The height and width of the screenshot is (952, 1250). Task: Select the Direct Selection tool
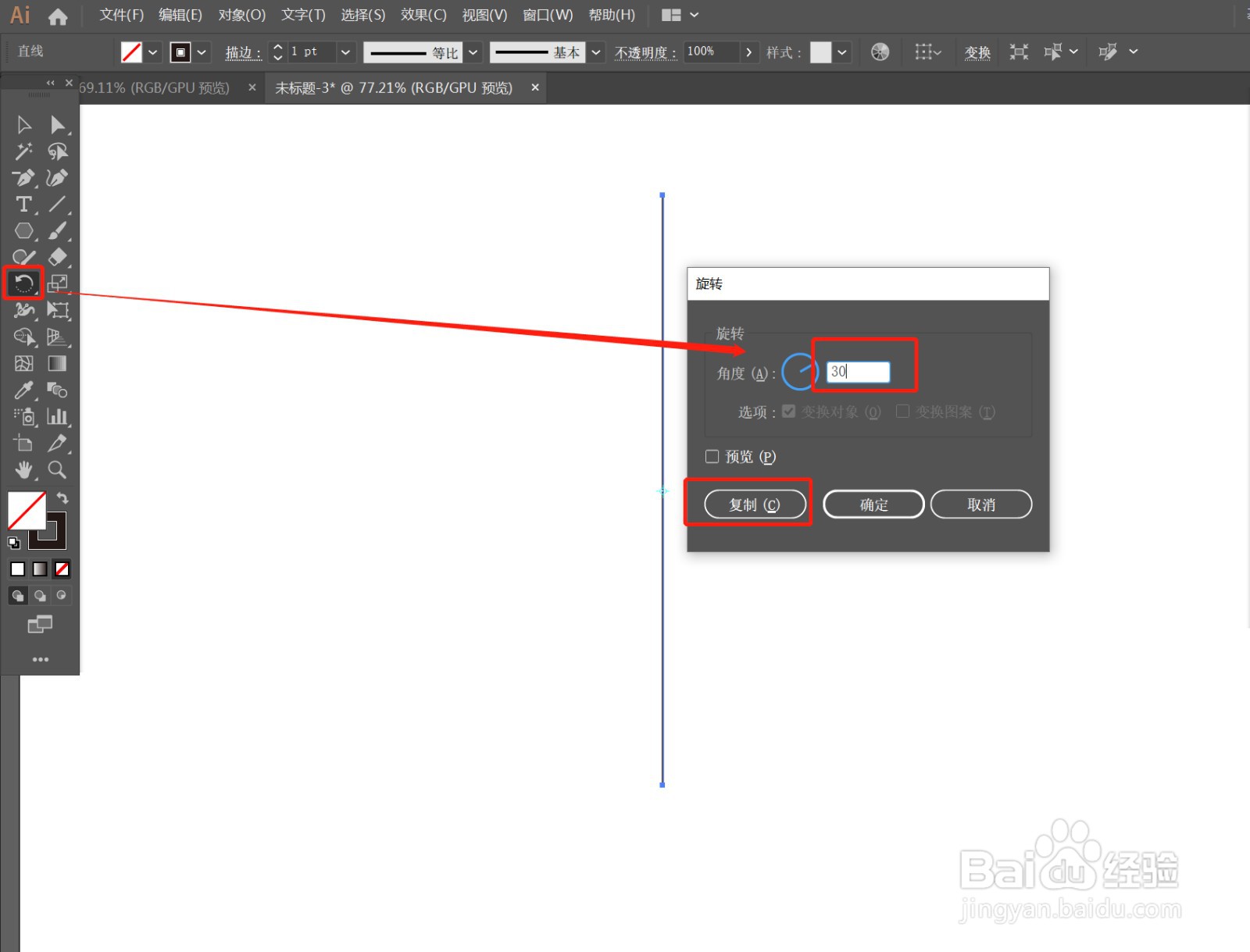pos(58,125)
